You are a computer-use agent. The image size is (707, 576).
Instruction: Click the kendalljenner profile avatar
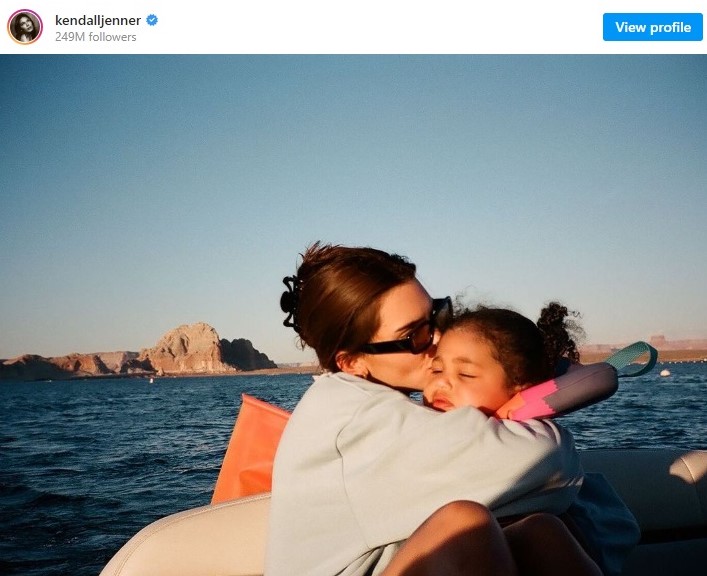(25, 27)
